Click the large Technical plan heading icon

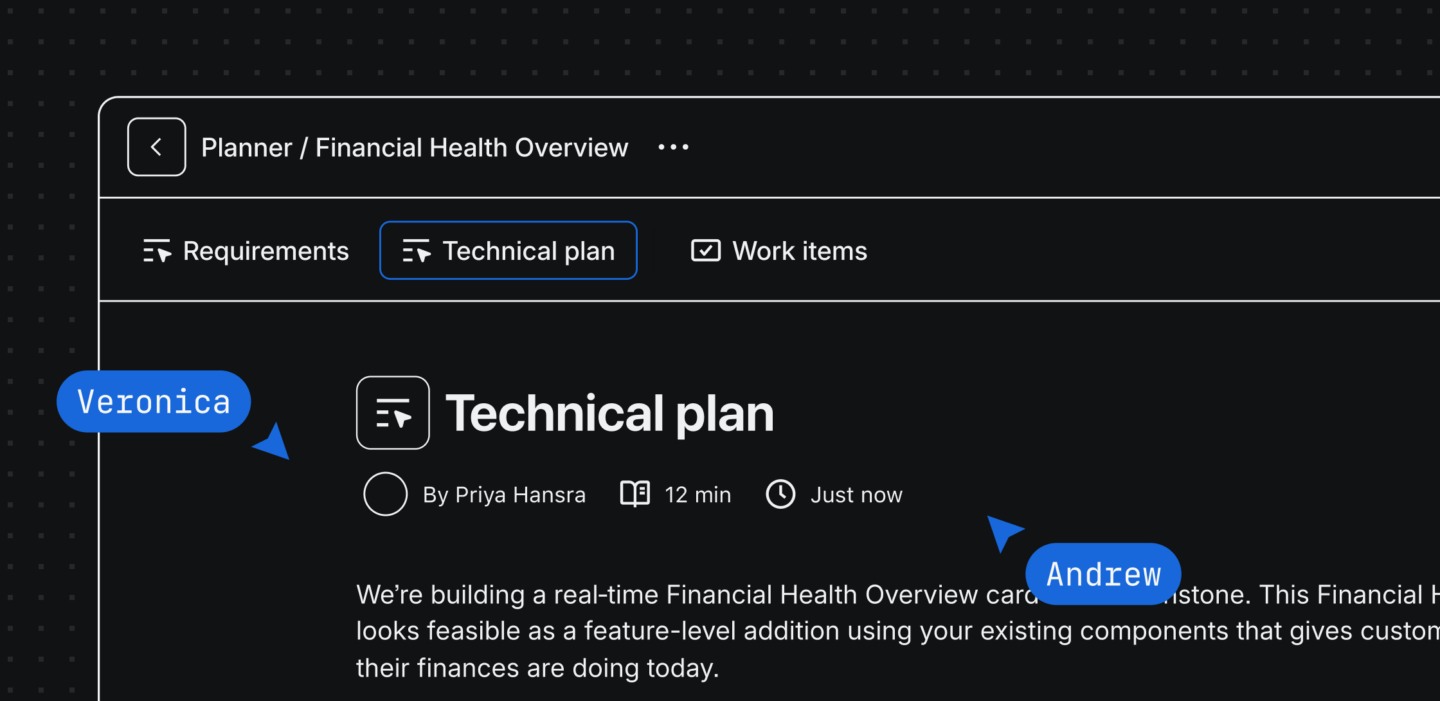tap(393, 413)
